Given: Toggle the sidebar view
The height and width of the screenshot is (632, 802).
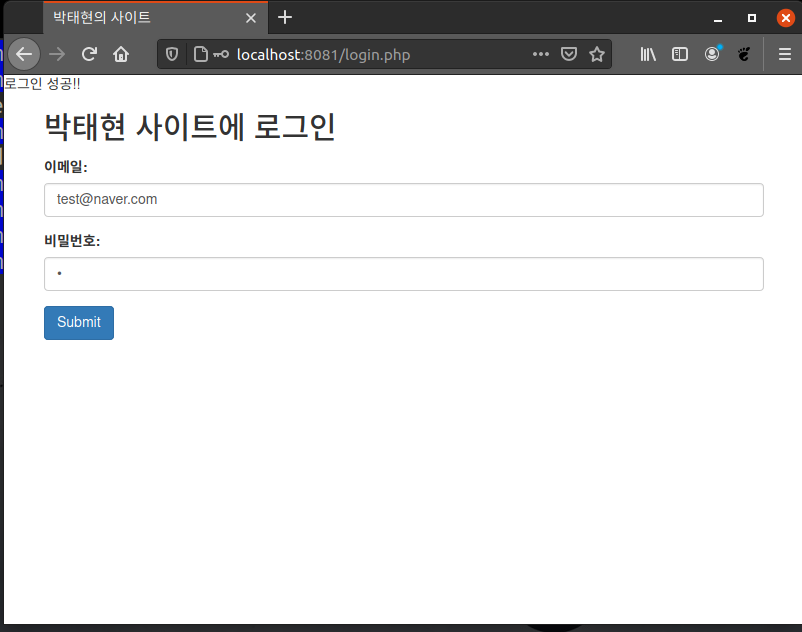Looking at the screenshot, I should coord(680,54).
